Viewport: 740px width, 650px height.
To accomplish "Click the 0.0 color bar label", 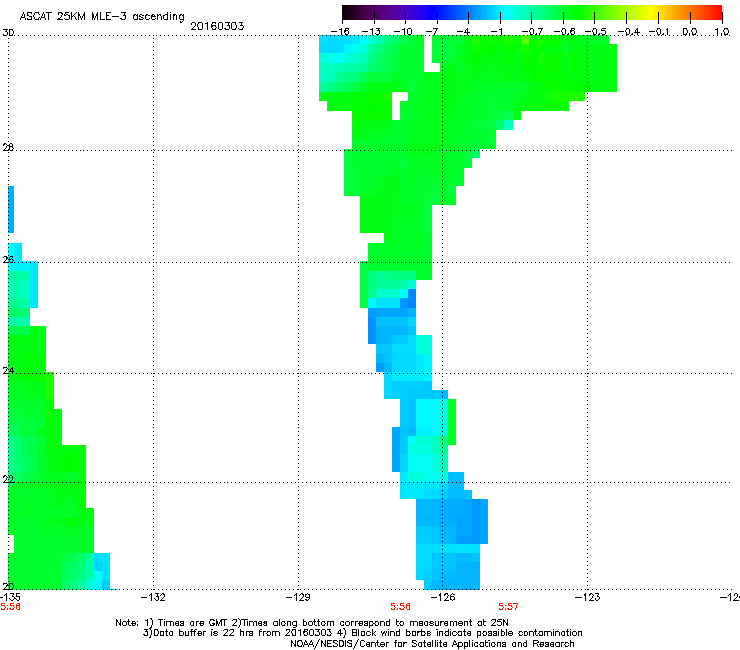I will click(x=690, y=32).
